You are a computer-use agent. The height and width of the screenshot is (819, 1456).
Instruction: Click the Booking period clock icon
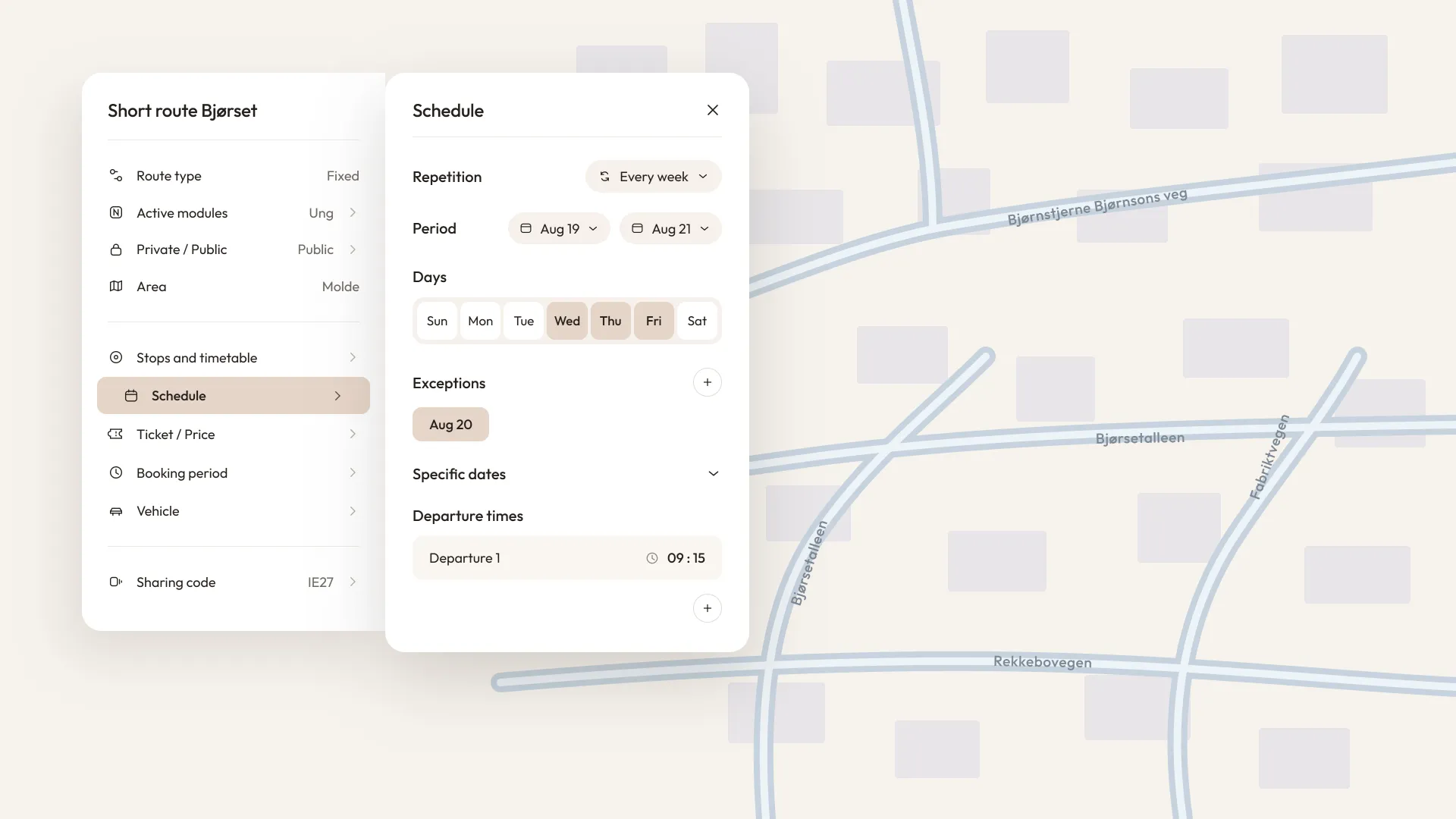click(116, 473)
